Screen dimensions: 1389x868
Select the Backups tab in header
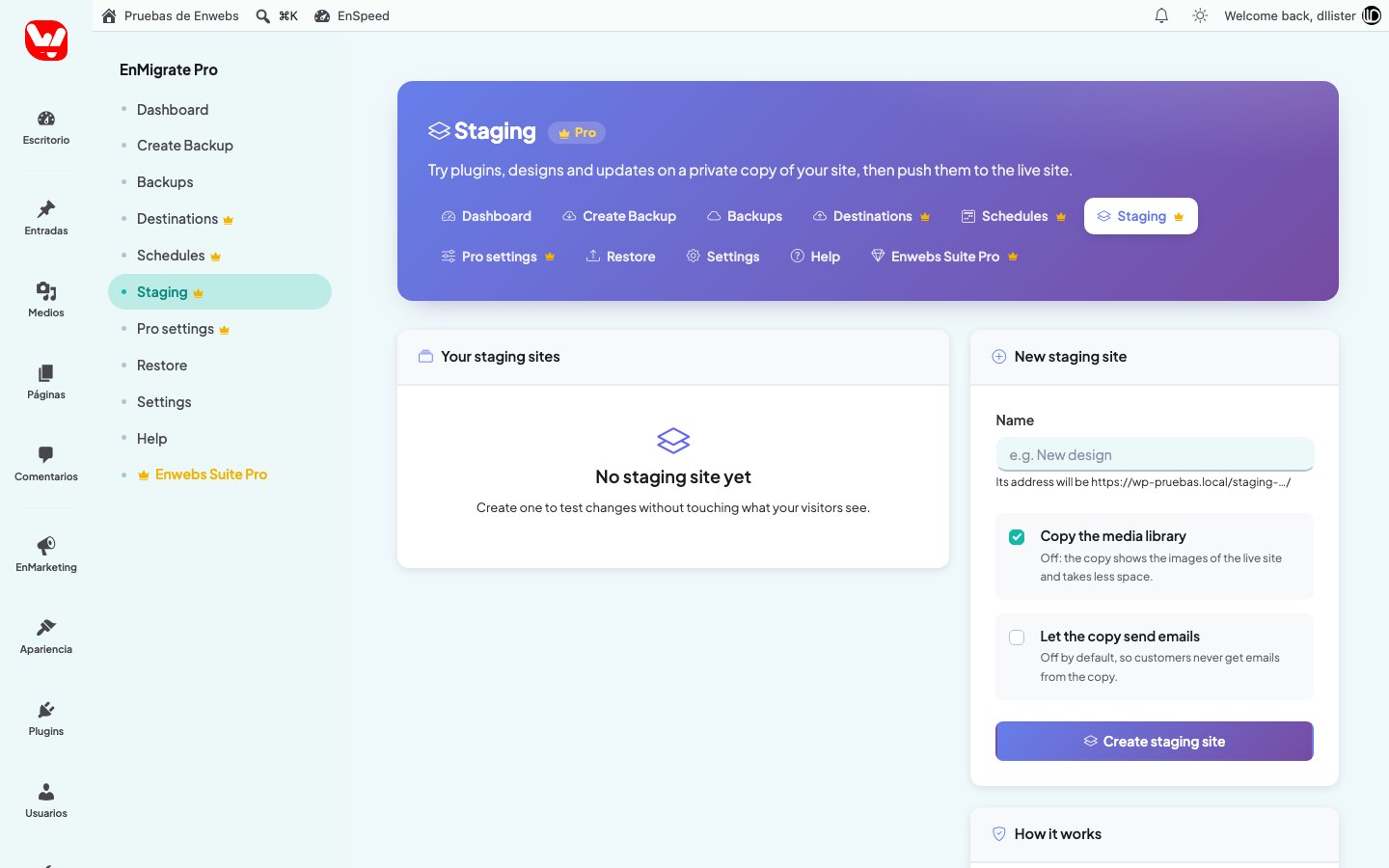click(745, 216)
